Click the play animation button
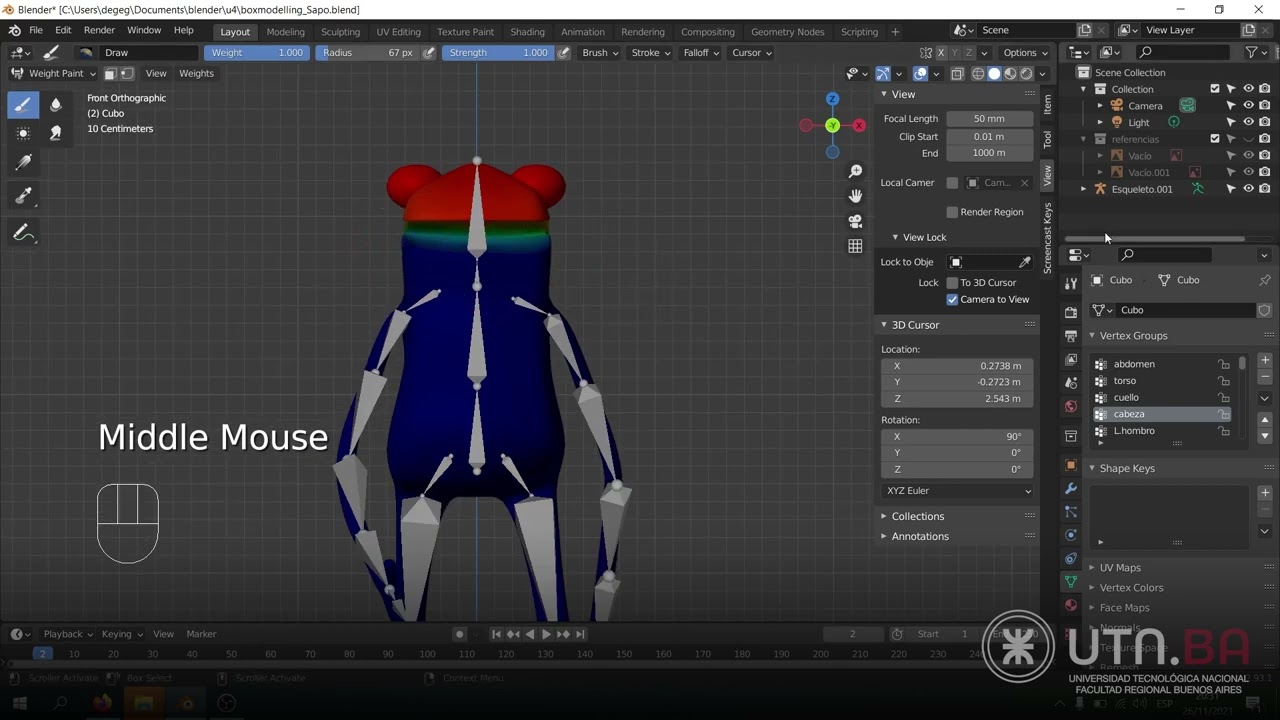 (x=546, y=634)
